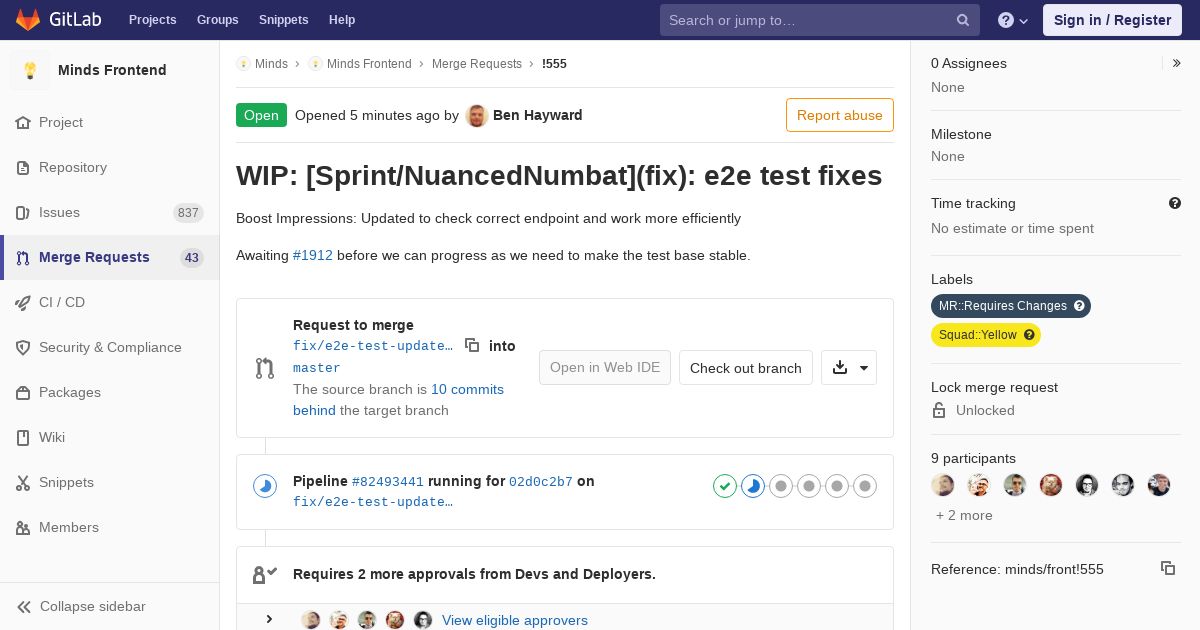The width and height of the screenshot is (1200, 630).
Task: Open the 02d0c2b7 commit link
Action: click(541, 481)
